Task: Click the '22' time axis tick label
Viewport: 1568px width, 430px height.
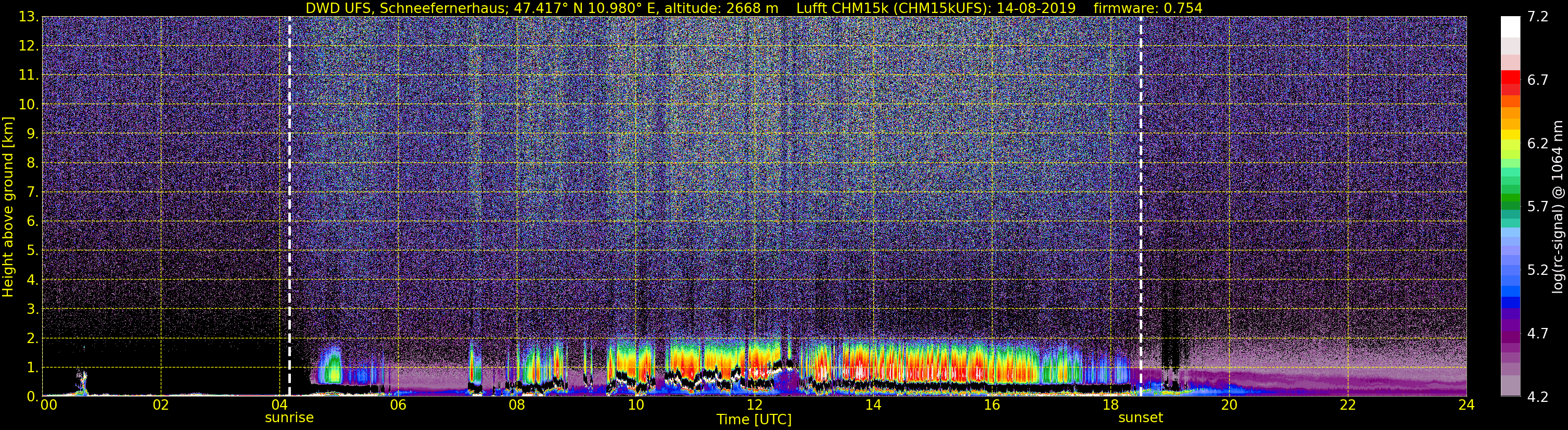Action: pos(1348,406)
